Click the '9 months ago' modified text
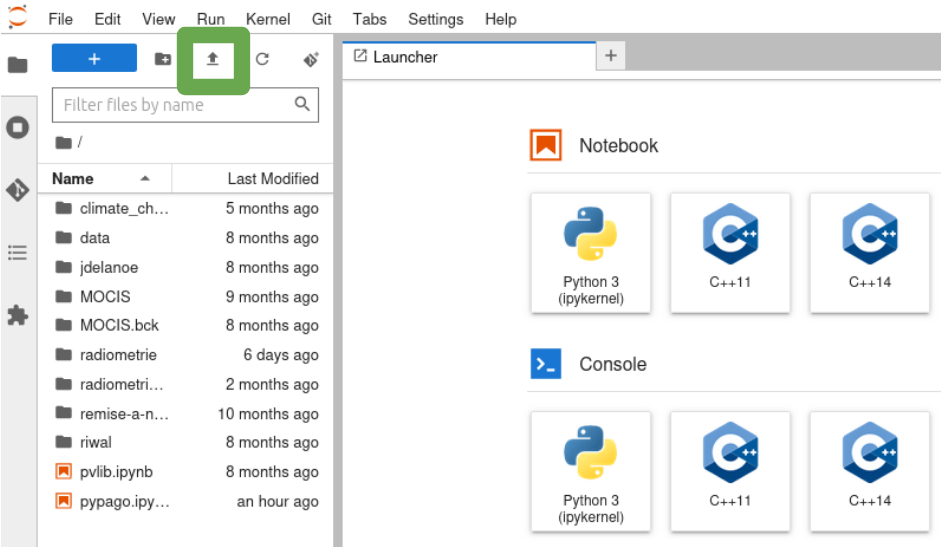Screen dimensions: 941x547 pyautogui.click(x=272, y=297)
